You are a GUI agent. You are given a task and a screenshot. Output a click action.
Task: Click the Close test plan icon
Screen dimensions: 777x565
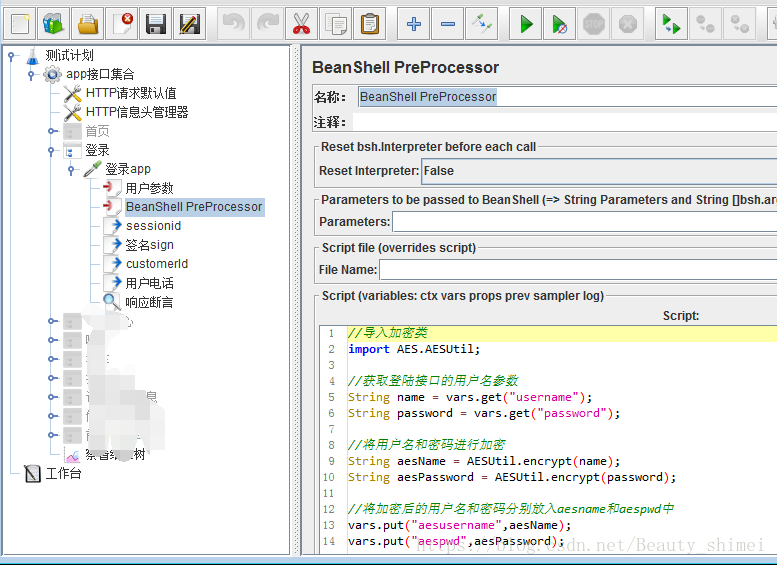122,24
